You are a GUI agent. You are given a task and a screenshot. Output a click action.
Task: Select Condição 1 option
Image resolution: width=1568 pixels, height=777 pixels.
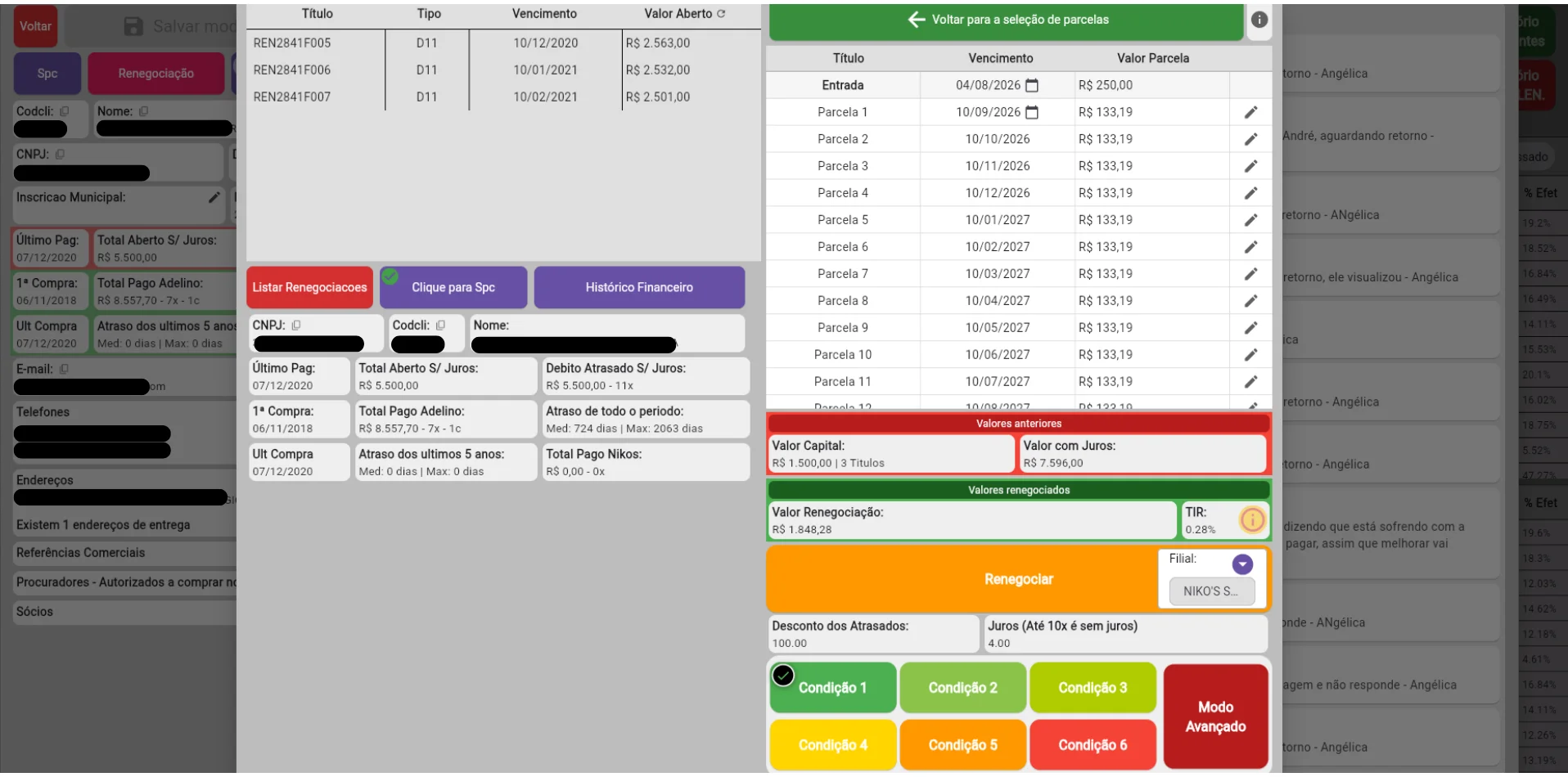pos(832,688)
